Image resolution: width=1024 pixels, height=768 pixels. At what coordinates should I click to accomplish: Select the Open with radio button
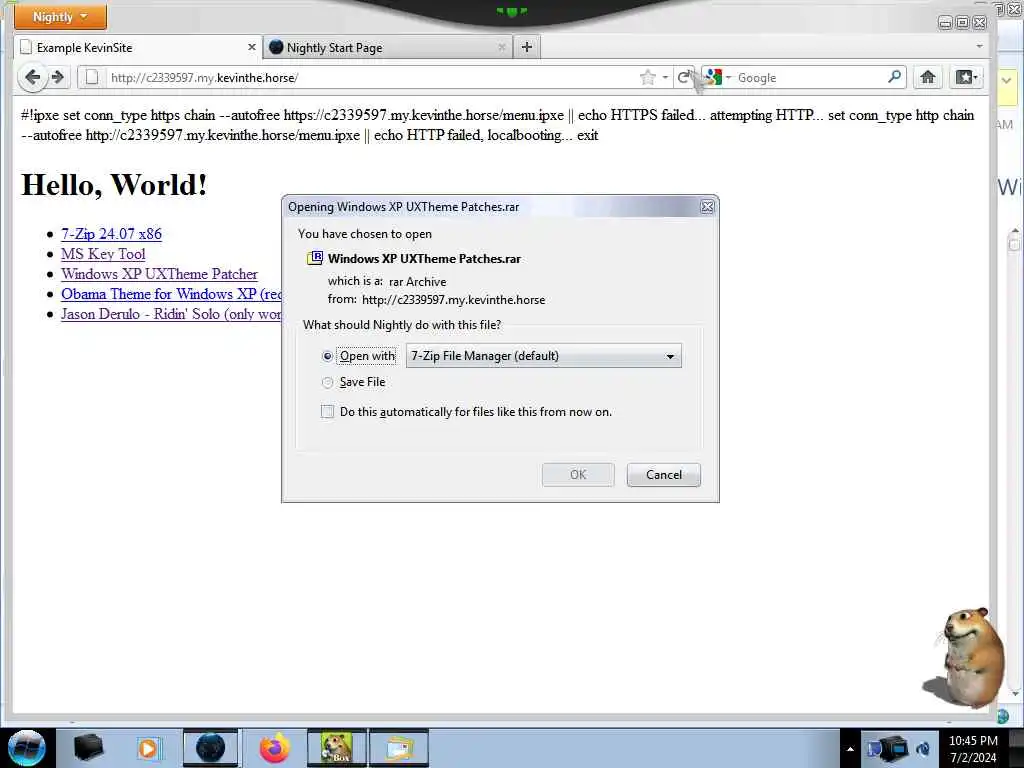[x=327, y=357]
